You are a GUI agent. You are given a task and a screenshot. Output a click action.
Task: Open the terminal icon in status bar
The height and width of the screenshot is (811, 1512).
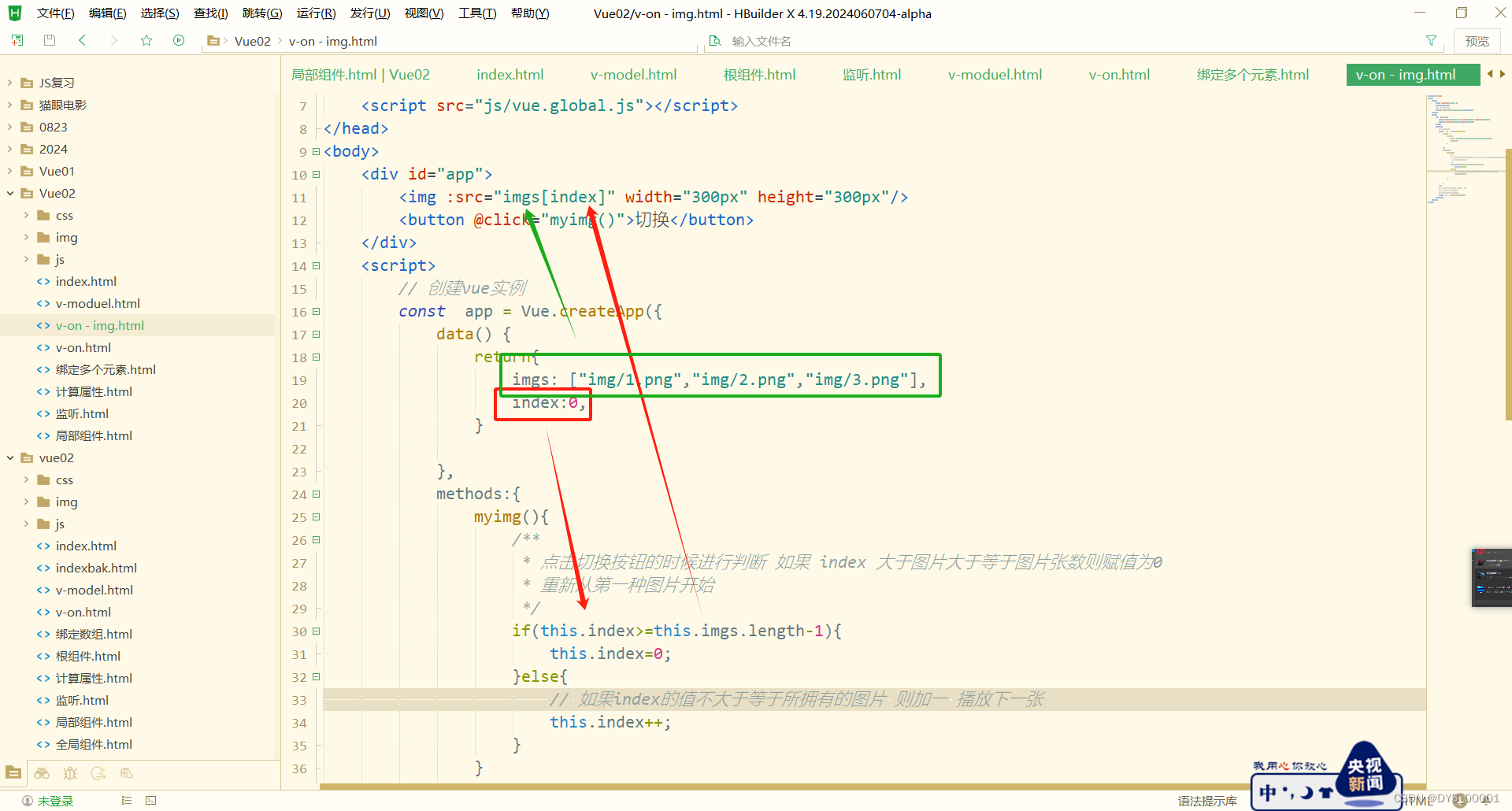(x=150, y=801)
